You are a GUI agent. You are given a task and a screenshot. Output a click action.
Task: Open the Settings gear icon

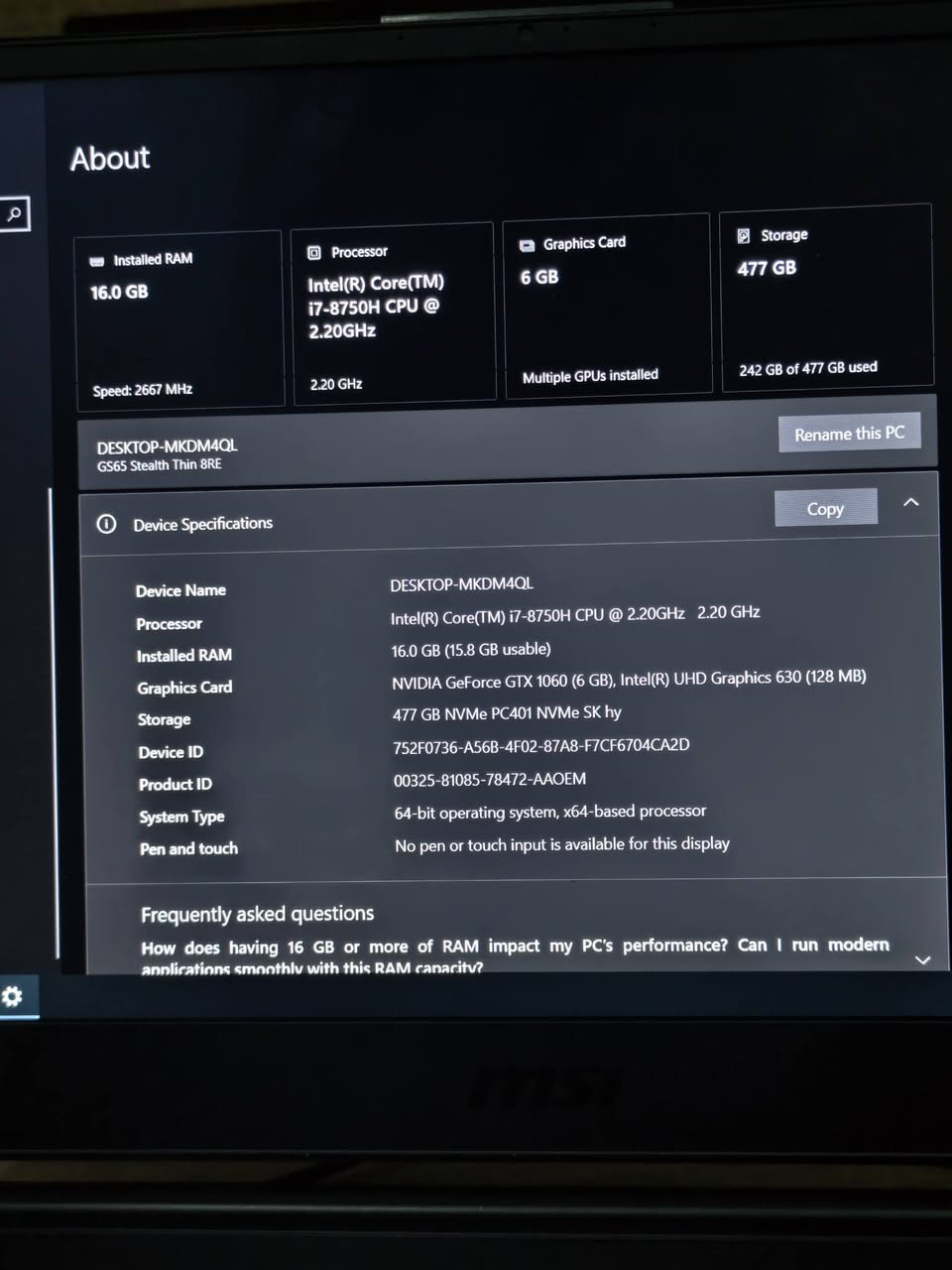coord(13,996)
